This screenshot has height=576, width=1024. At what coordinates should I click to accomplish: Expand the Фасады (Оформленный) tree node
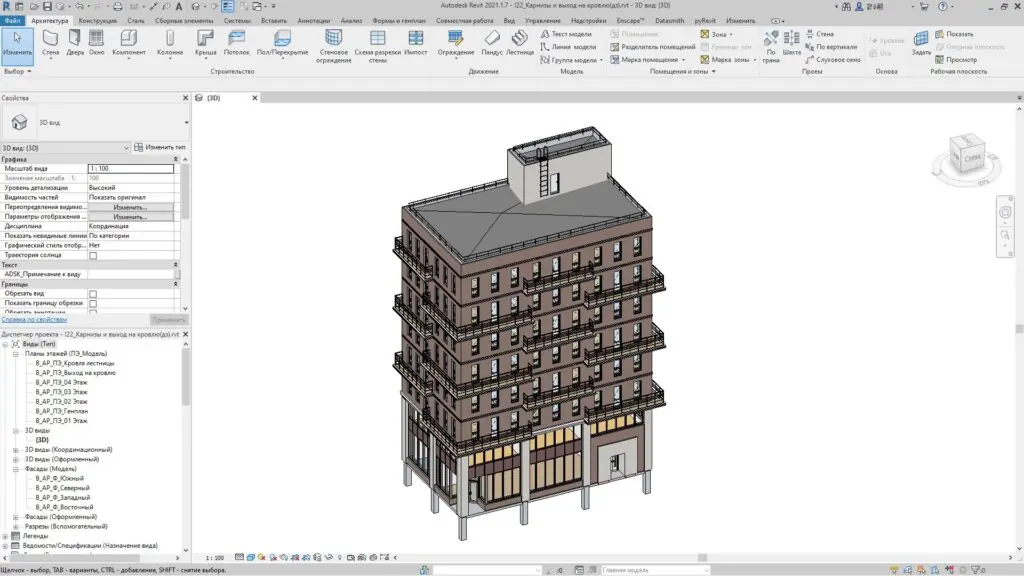pyautogui.click(x=15, y=516)
